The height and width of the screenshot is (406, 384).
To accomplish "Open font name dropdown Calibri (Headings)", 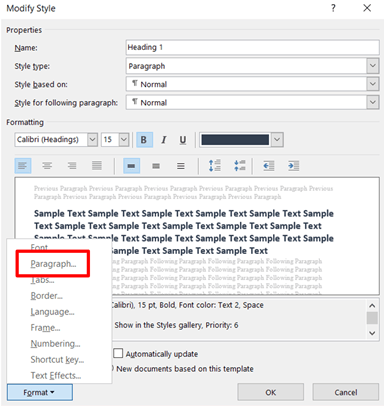I will point(92,140).
